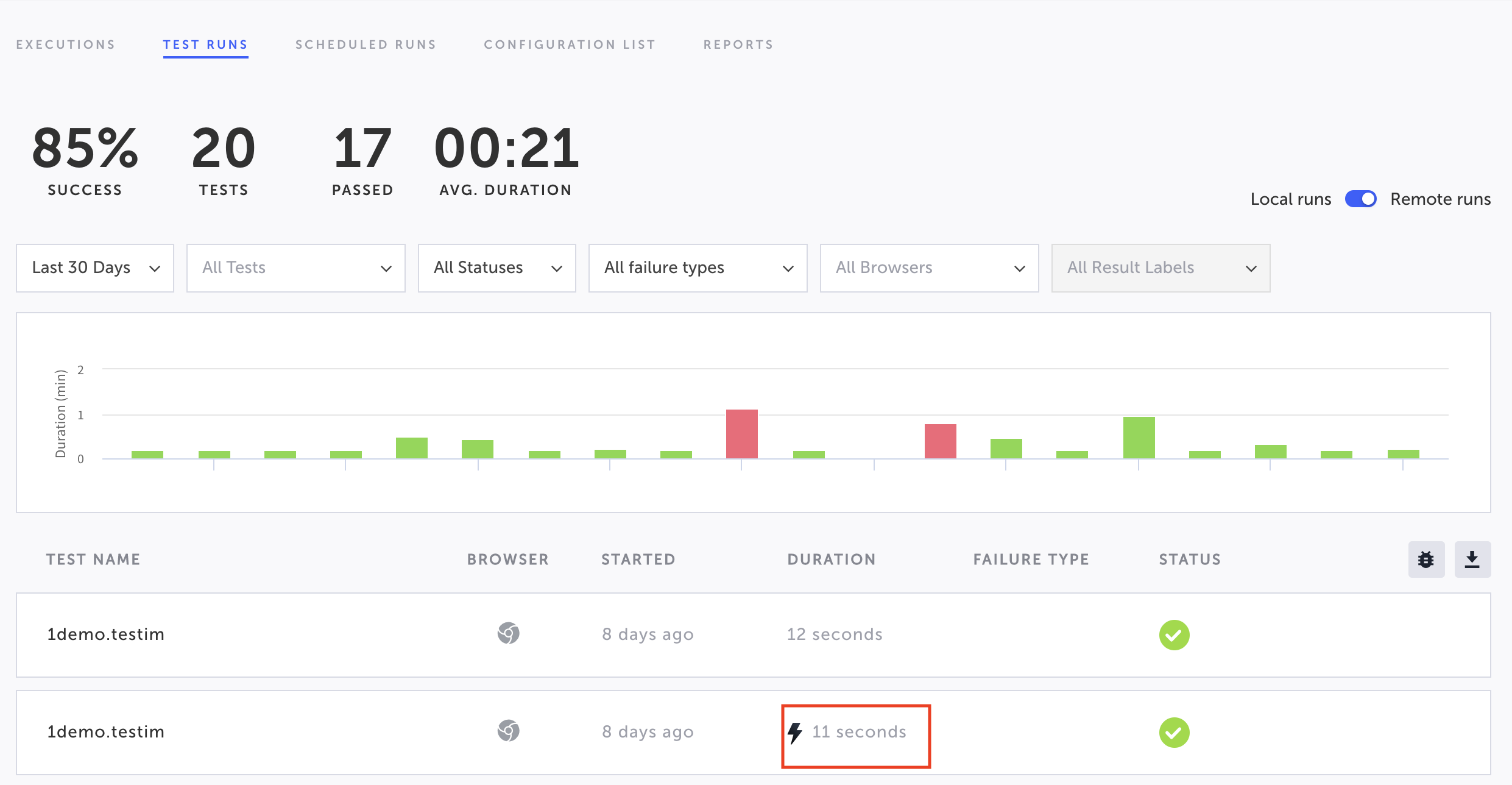Open the All Statuses dropdown
The width and height of the screenshot is (1512, 785).
tap(496, 268)
